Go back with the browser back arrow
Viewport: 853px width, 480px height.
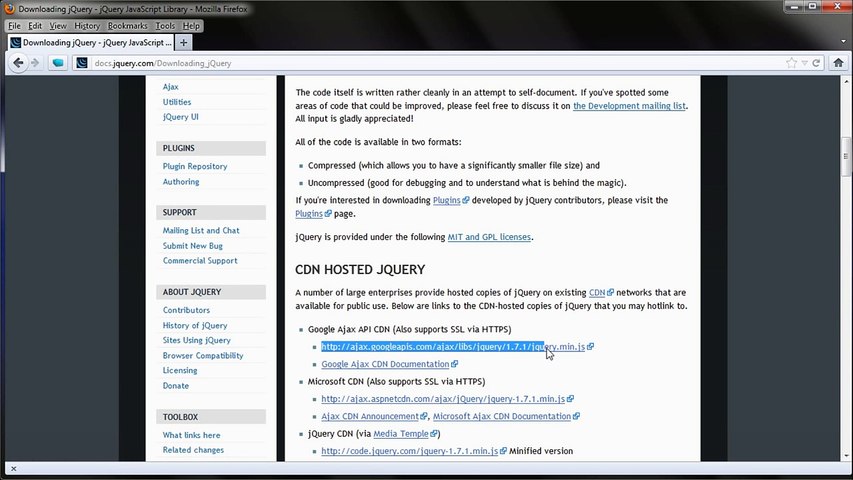pyautogui.click(x=18, y=63)
